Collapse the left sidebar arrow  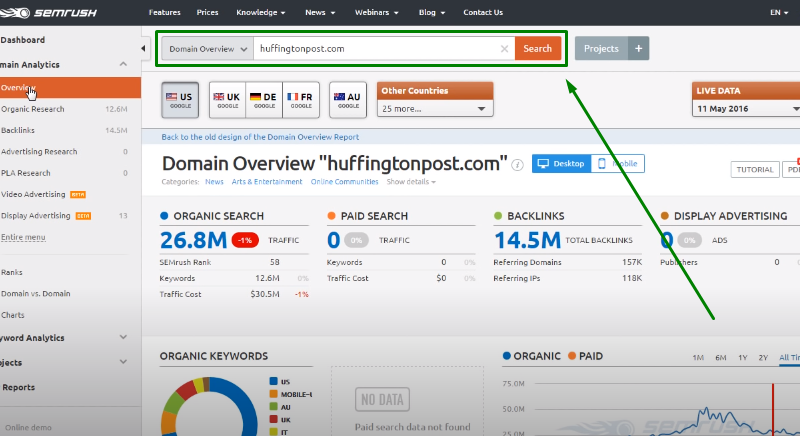pos(148,49)
